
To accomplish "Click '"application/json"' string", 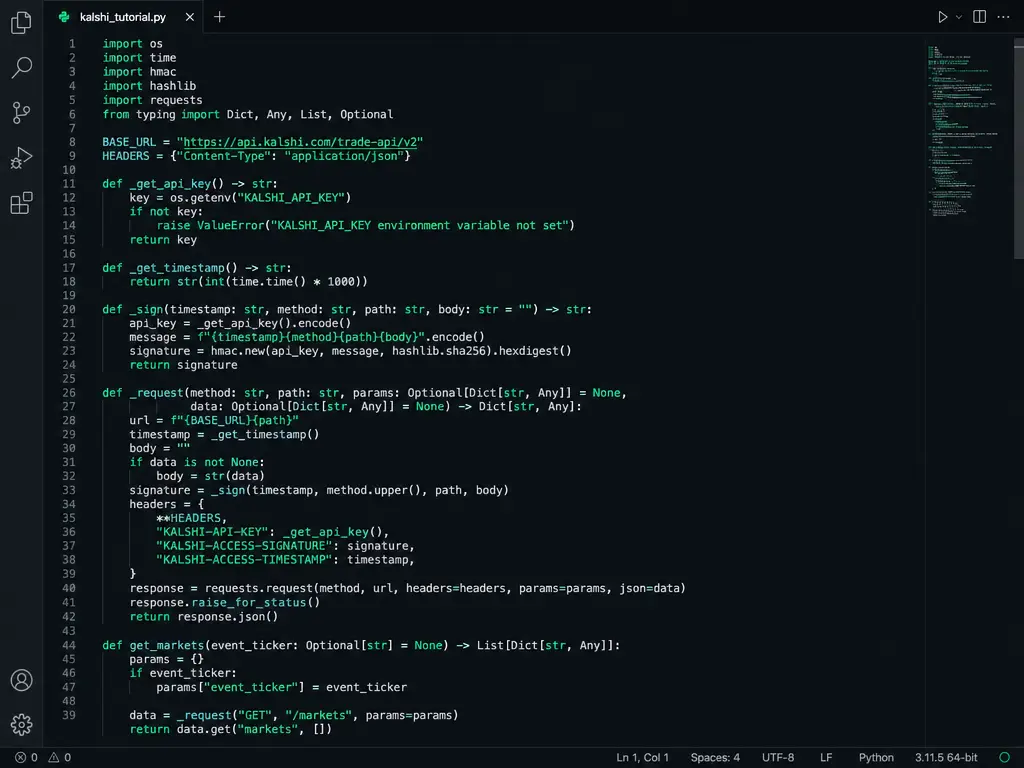I will tap(344, 155).
